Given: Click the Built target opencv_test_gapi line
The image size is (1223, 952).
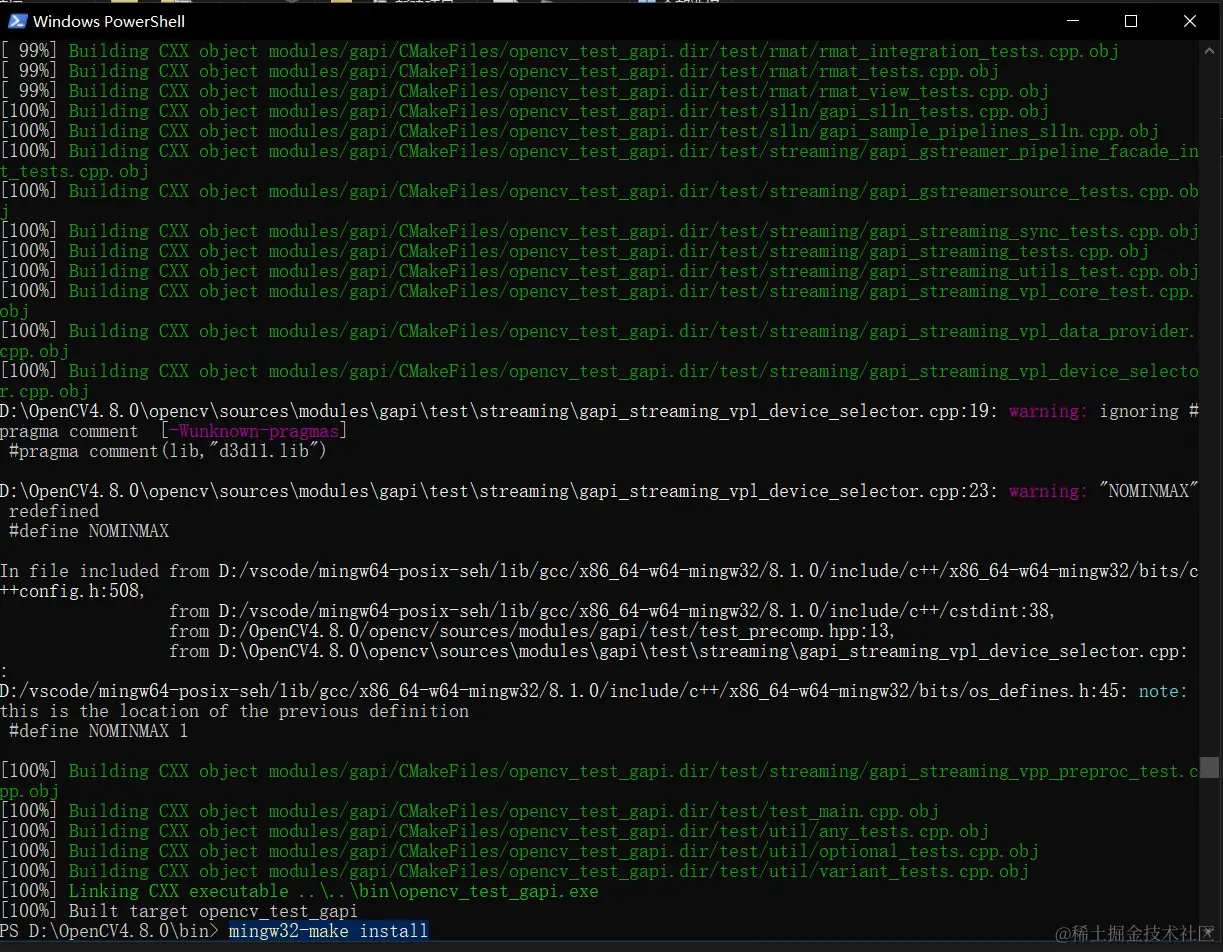Looking at the screenshot, I should click(x=179, y=911).
